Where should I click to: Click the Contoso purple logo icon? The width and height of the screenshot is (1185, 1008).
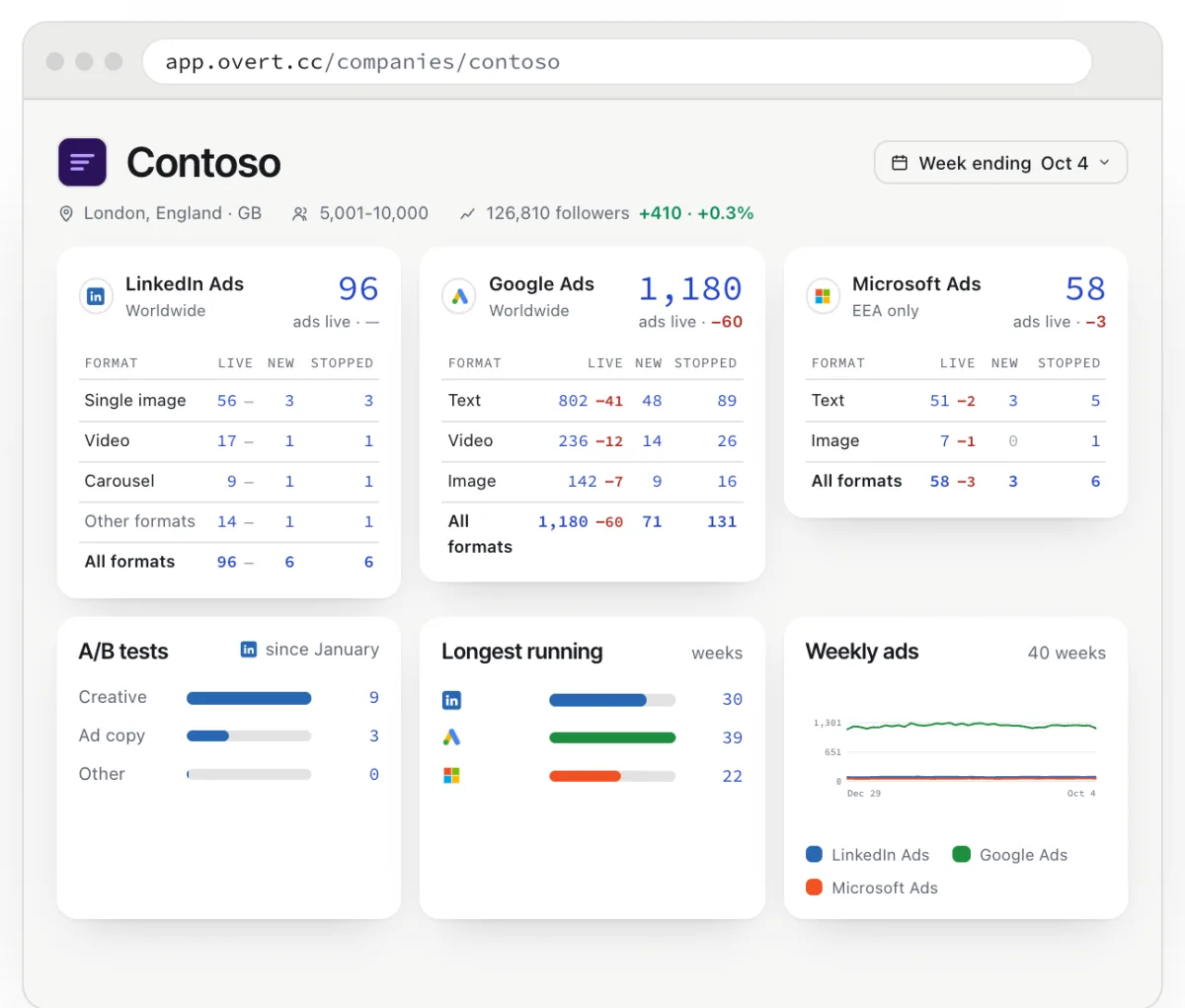[82, 162]
